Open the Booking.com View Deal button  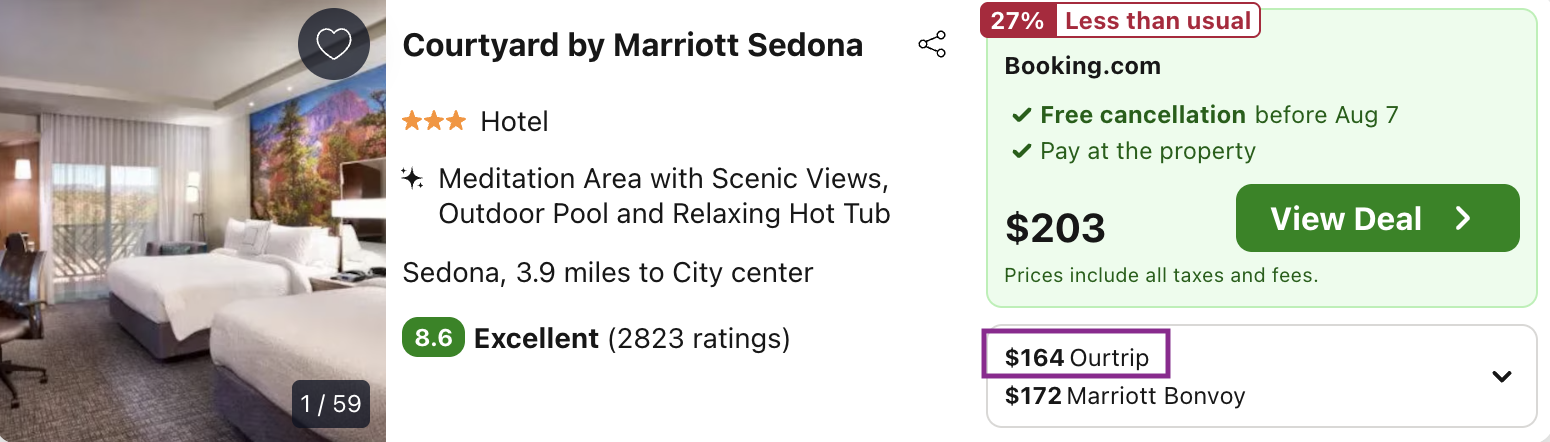click(1378, 218)
